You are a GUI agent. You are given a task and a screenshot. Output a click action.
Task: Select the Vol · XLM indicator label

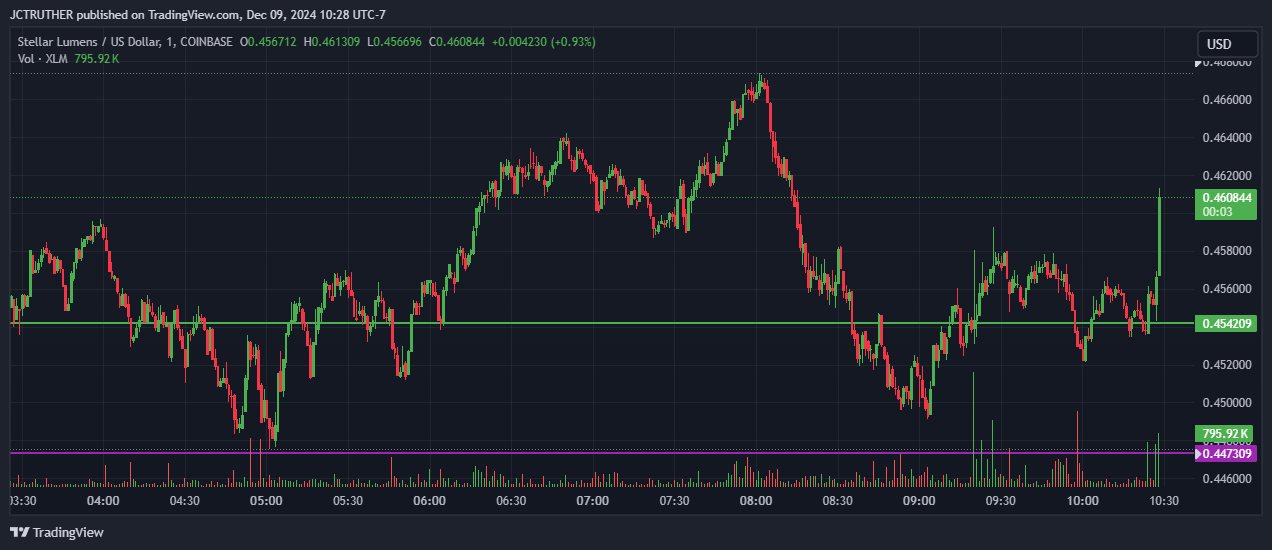(x=42, y=59)
